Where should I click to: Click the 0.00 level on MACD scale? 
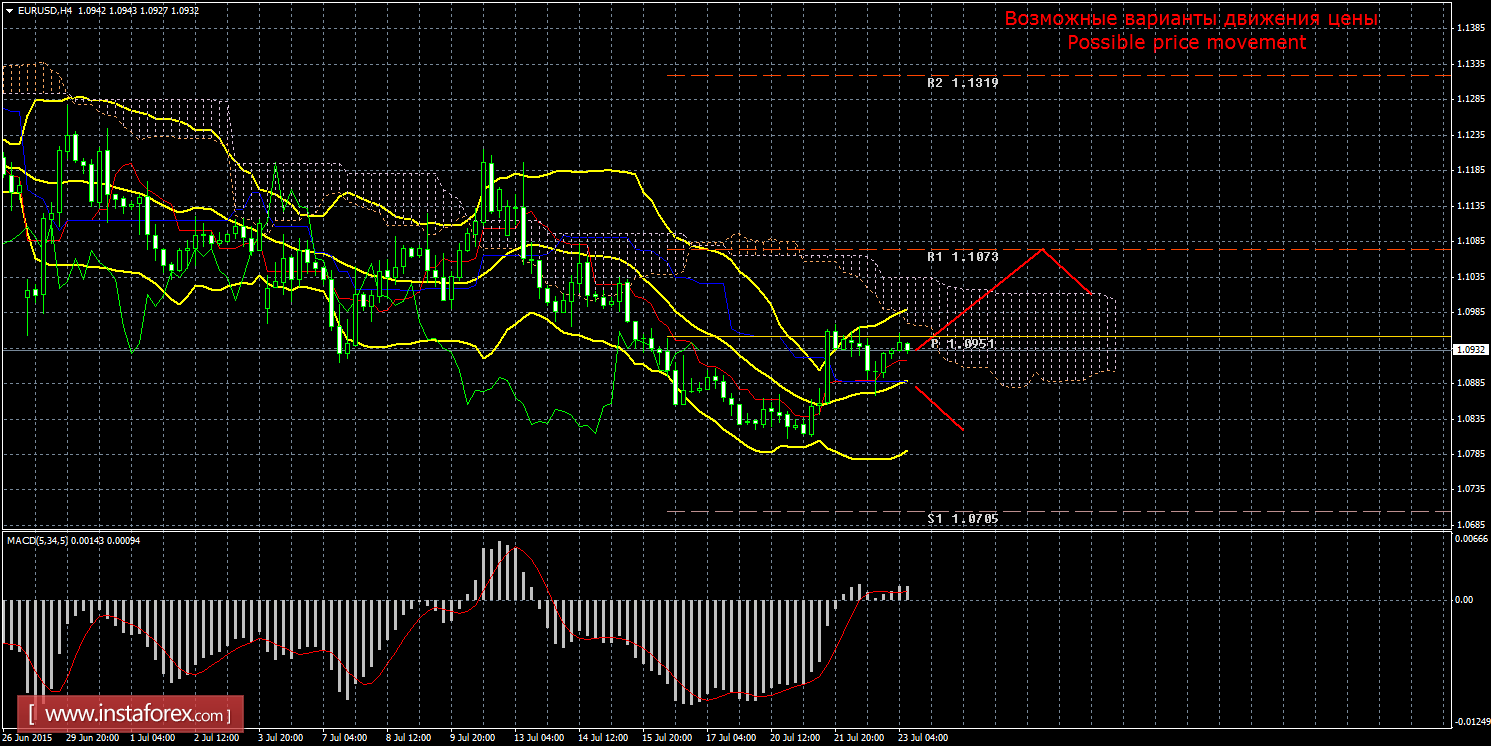(1462, 600)
